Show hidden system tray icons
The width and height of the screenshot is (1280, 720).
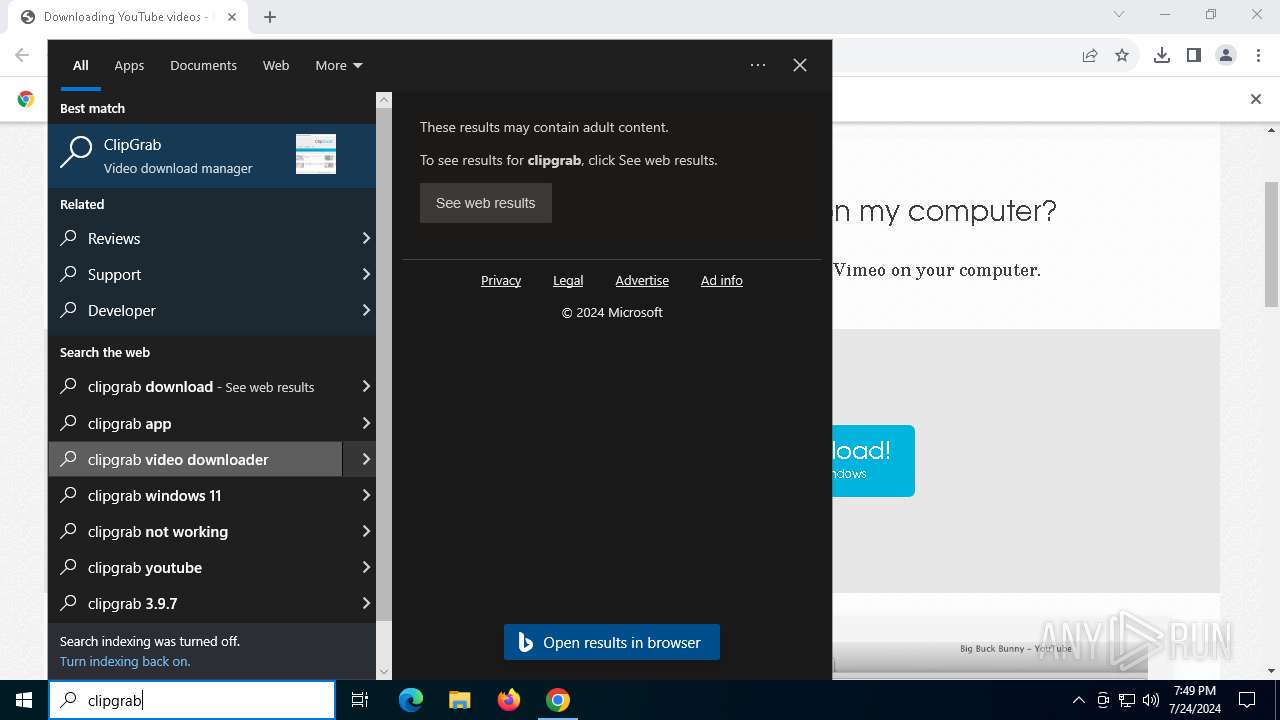coord(1078,700)
